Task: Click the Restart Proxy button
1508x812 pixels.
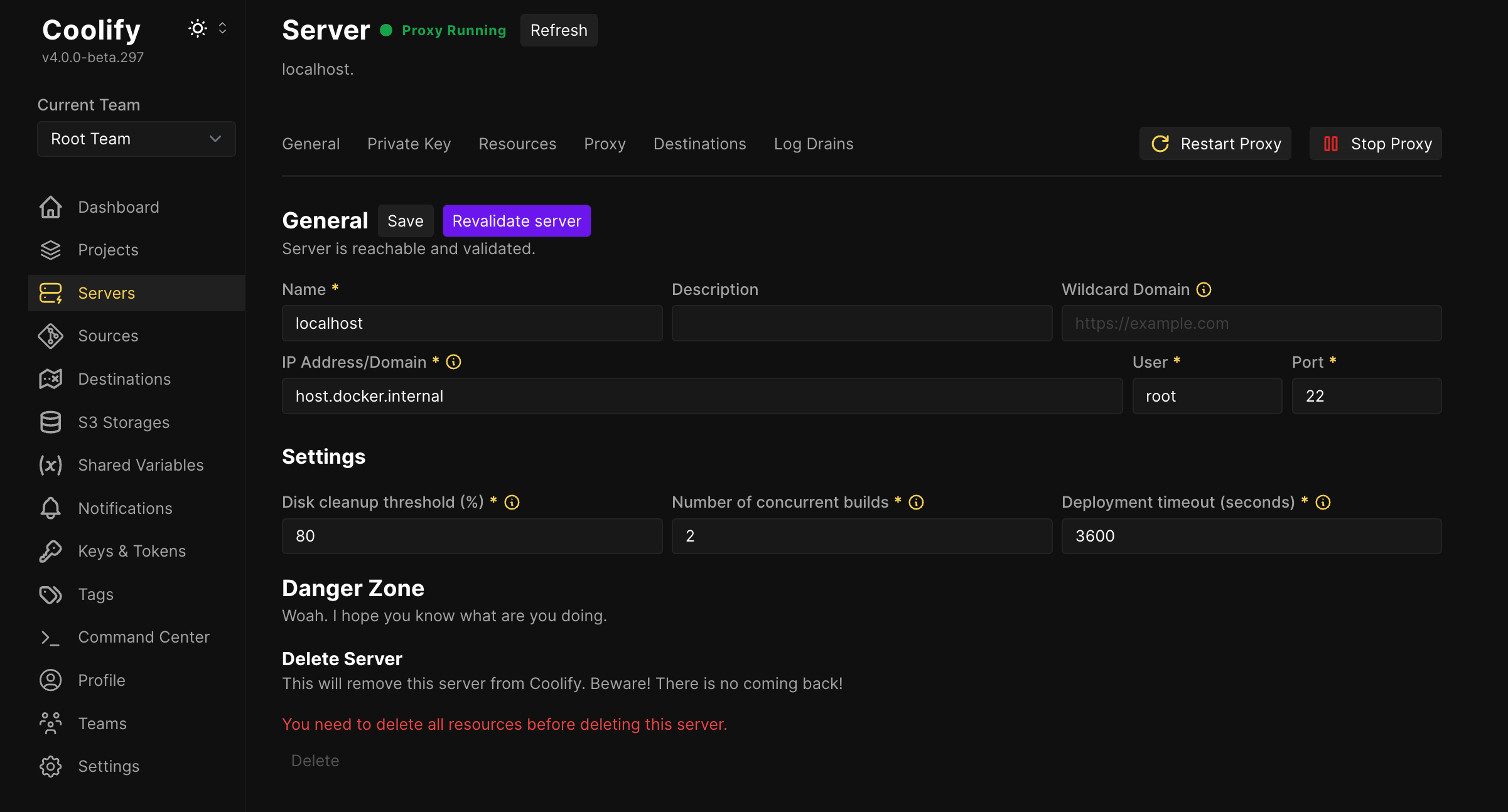Action: click(1215, 144)
